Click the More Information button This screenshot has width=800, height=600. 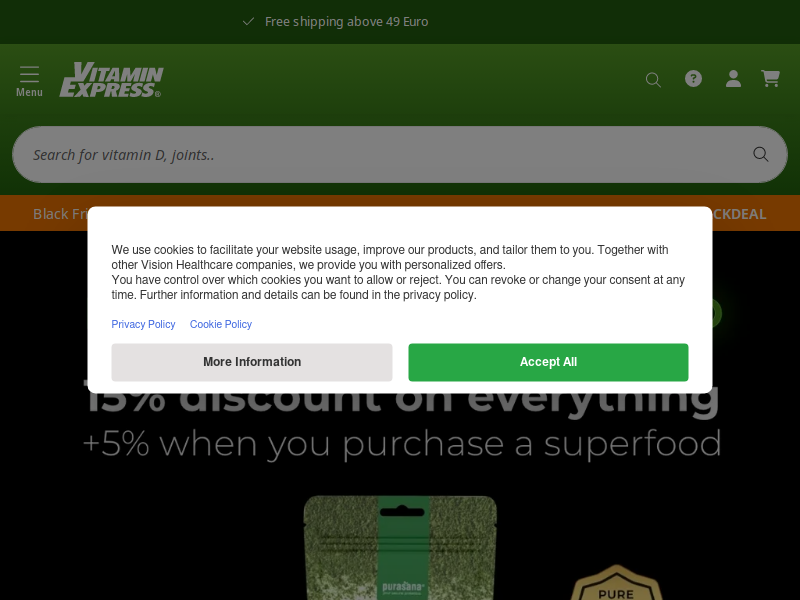[x=252, y=362]
